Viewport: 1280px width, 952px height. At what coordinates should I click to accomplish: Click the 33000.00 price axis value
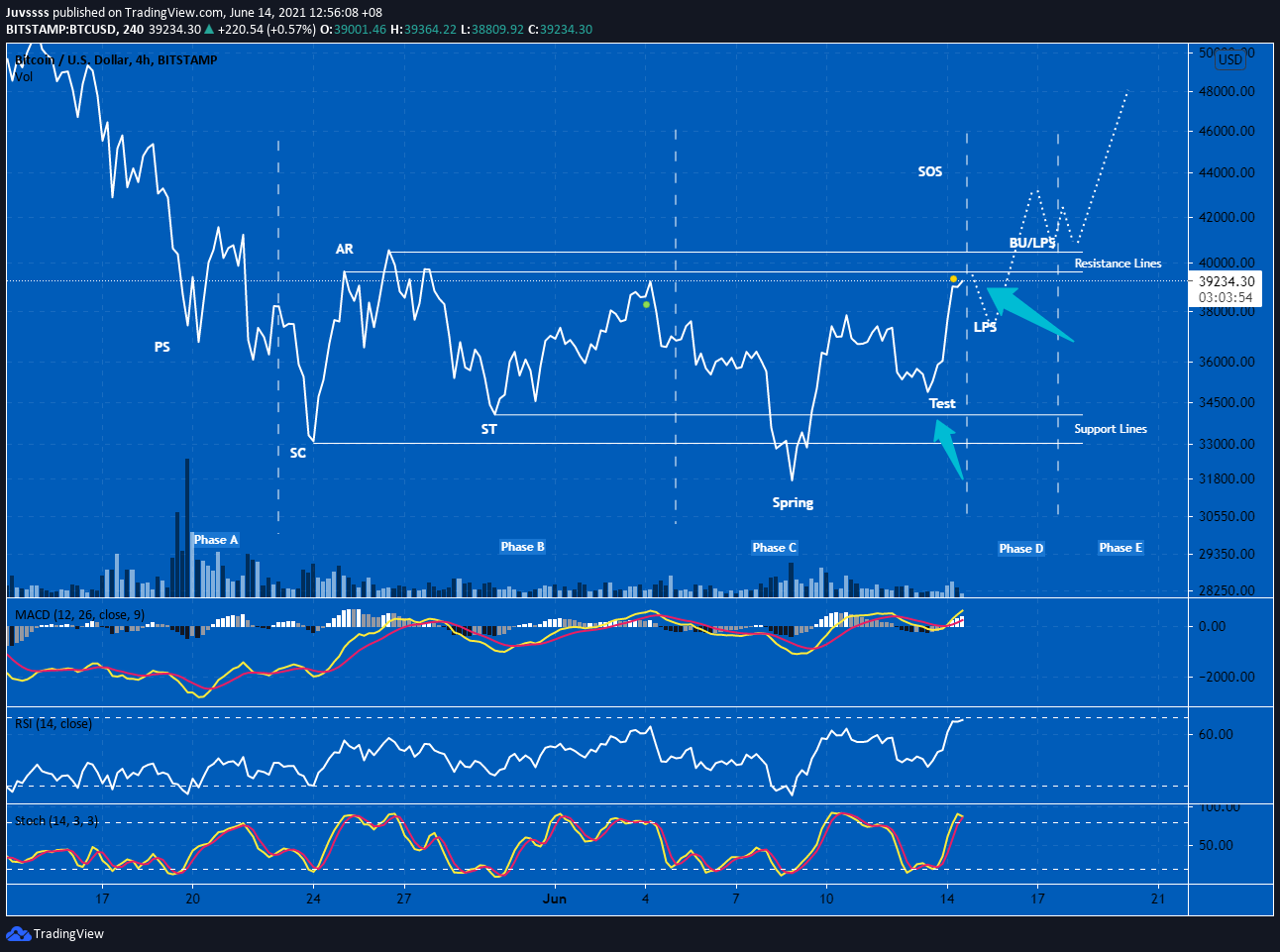tap(1227, 444)
